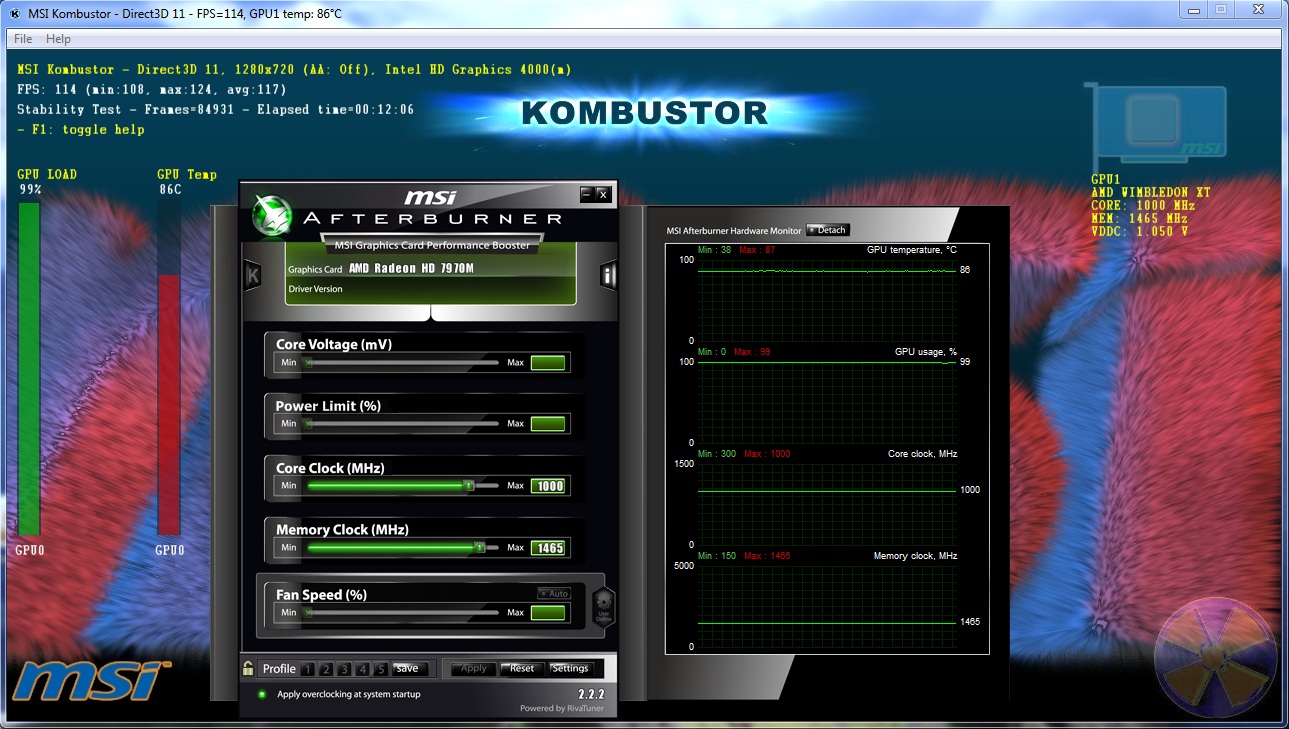Click the VDDC: 1.050 V readout
This screenshot has width=1289, height=729.
[1139, 231]
